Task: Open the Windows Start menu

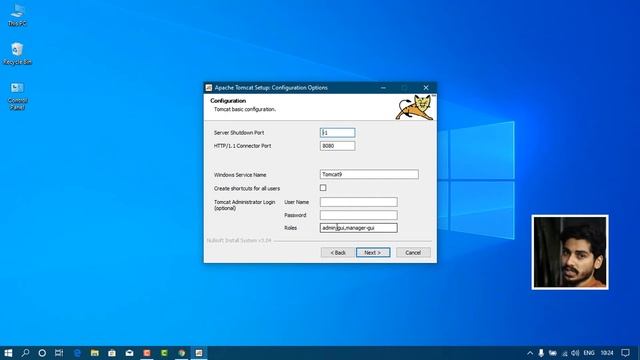Action: point(8,353)
